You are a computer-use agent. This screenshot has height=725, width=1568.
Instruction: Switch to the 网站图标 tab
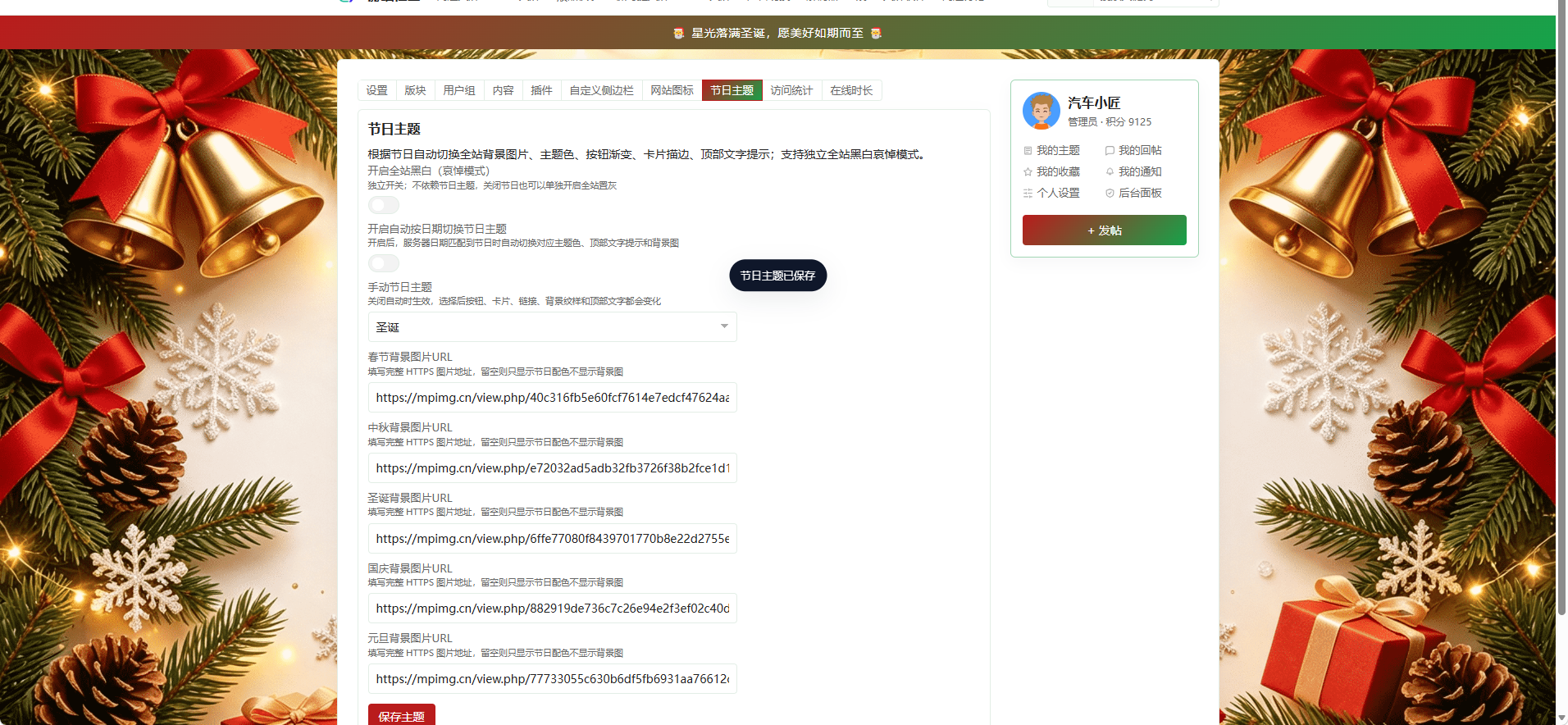[672, 90]
